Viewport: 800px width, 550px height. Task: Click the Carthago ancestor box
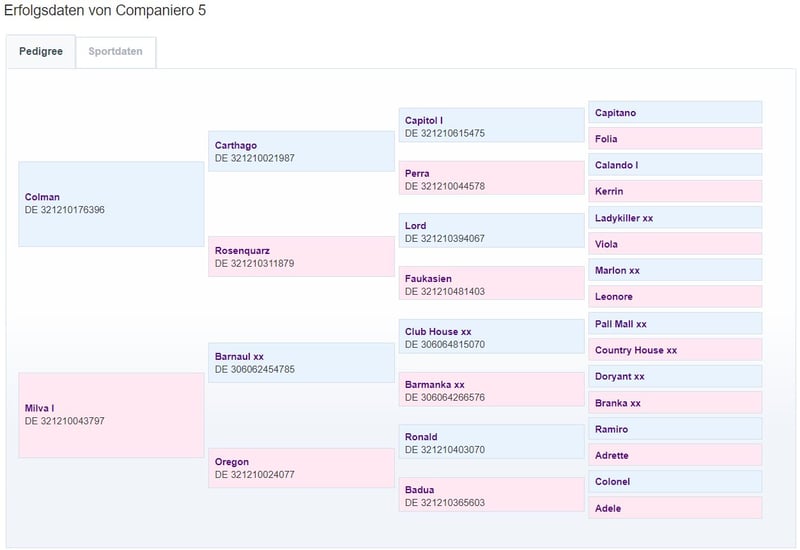click(301, 151)
